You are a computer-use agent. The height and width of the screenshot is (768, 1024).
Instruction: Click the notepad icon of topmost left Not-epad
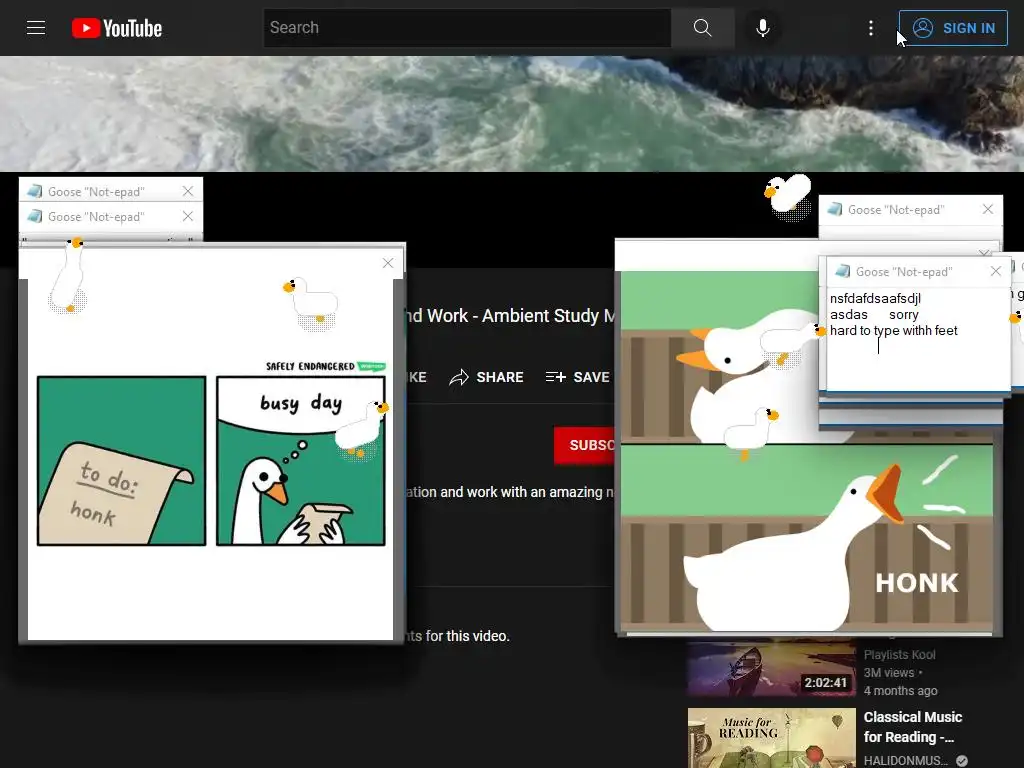(x=35, y=191)
